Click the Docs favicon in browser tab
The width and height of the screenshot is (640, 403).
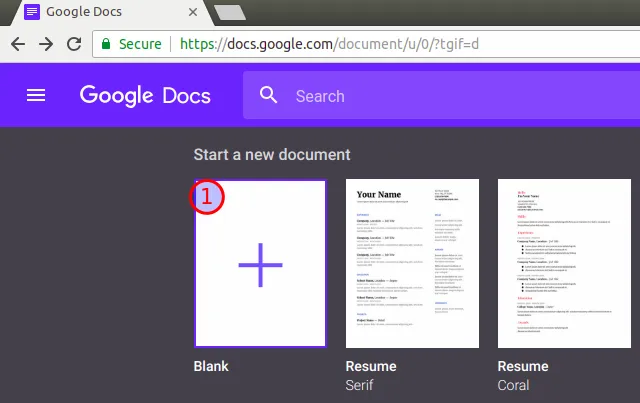click(31, 13)
